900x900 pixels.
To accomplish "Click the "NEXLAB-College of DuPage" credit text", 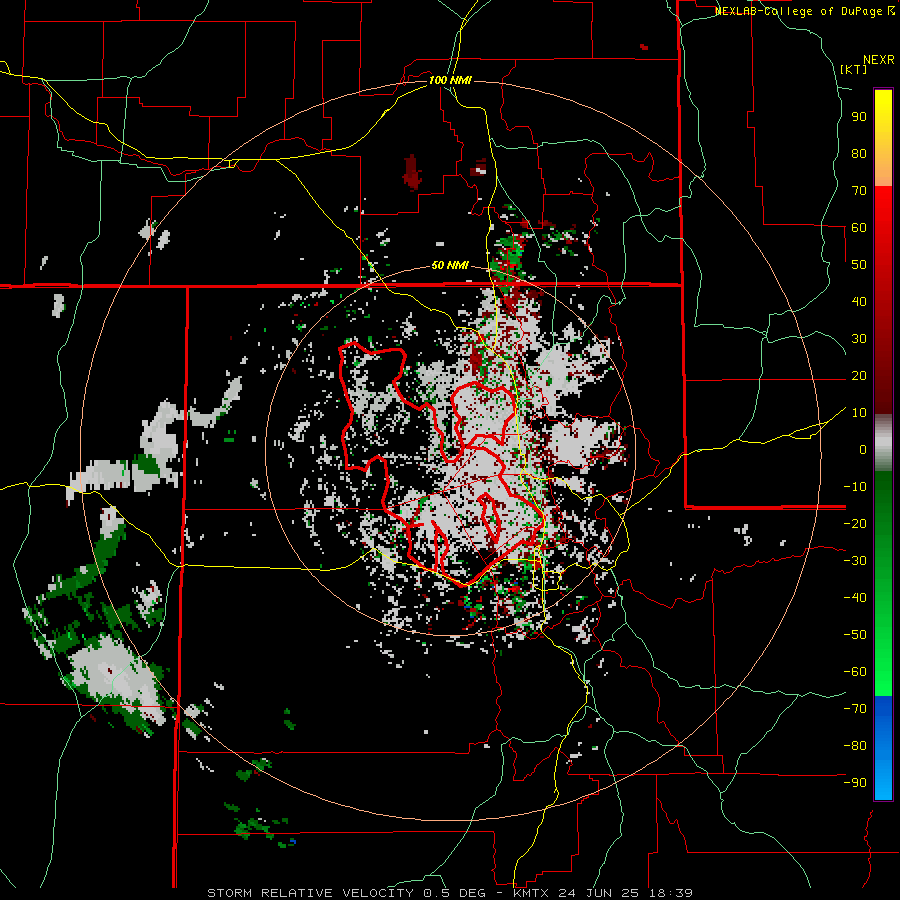I will 798,11.
